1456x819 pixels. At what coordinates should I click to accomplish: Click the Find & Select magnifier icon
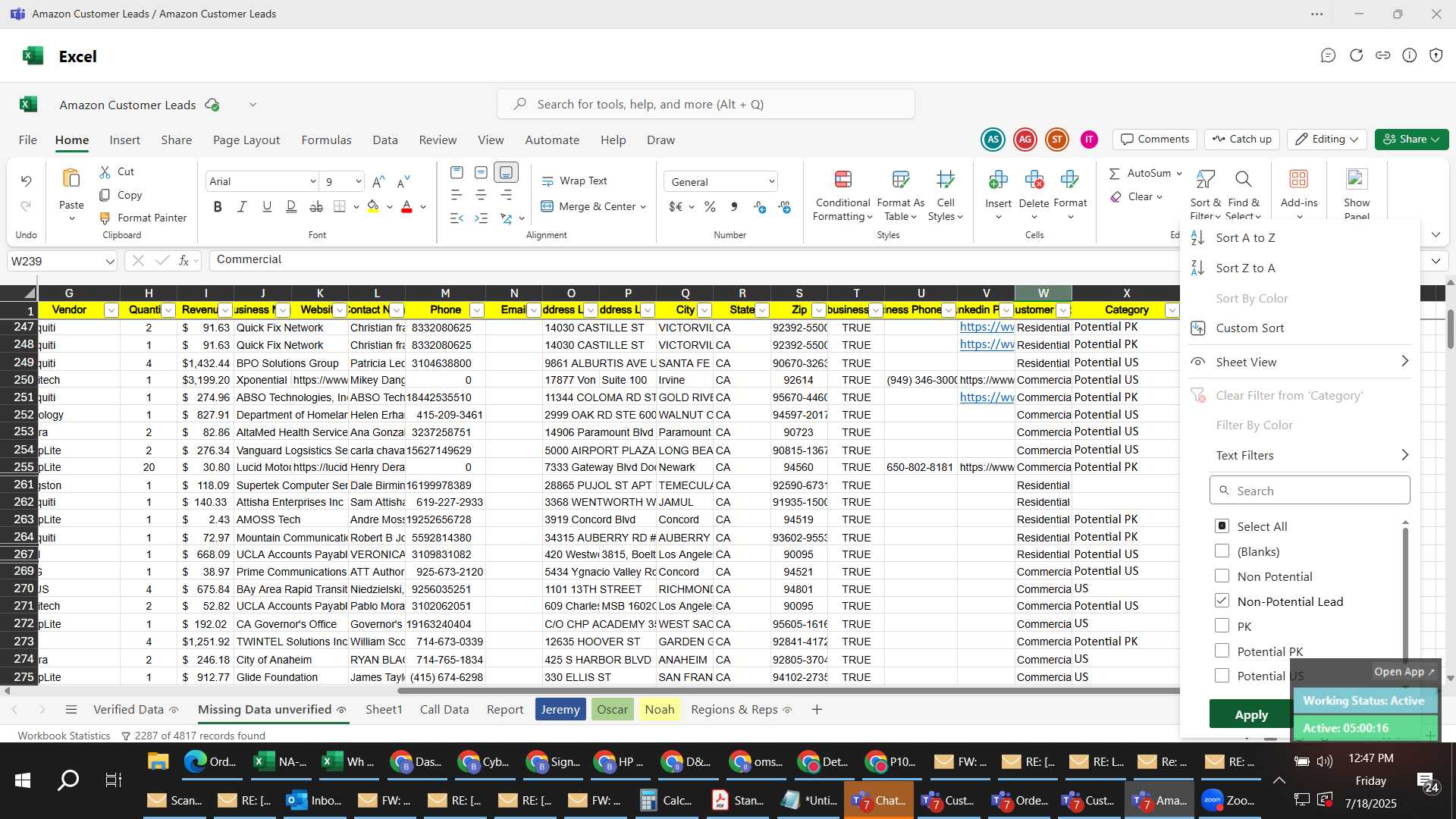(x=1243, y=179)
